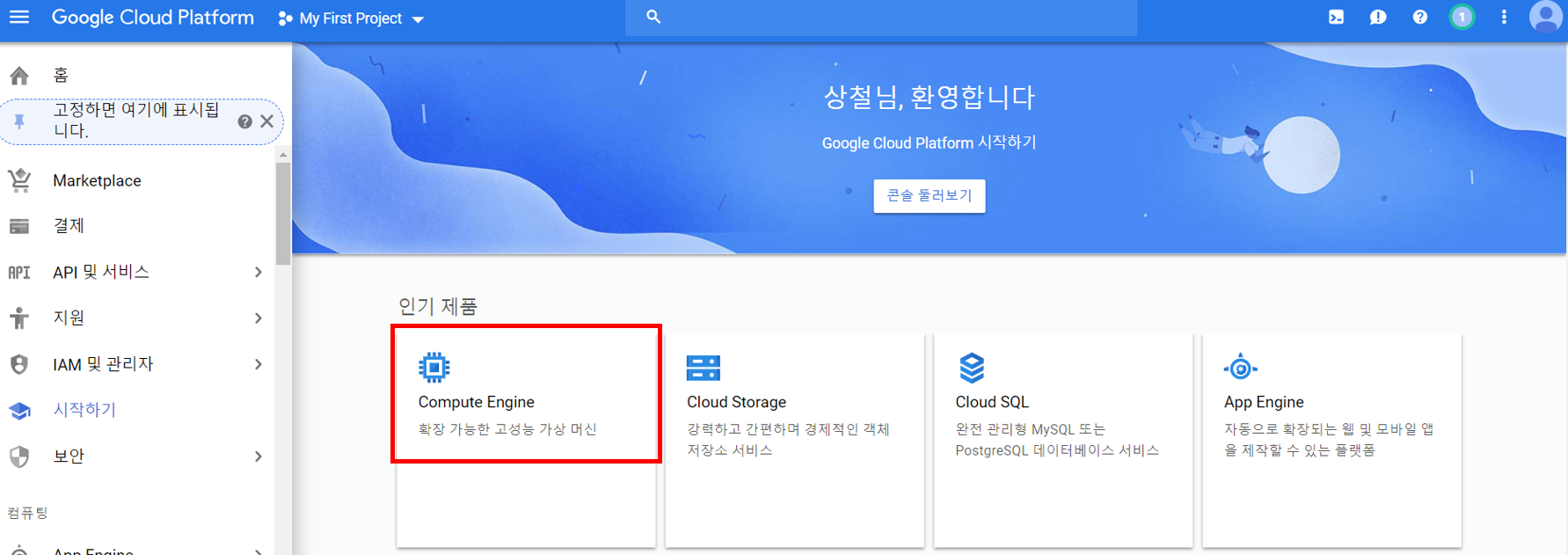This screenshot has width=1568, height=555.
Task: Click the Google Cloud Platform logo text
Action: [152, 18]
